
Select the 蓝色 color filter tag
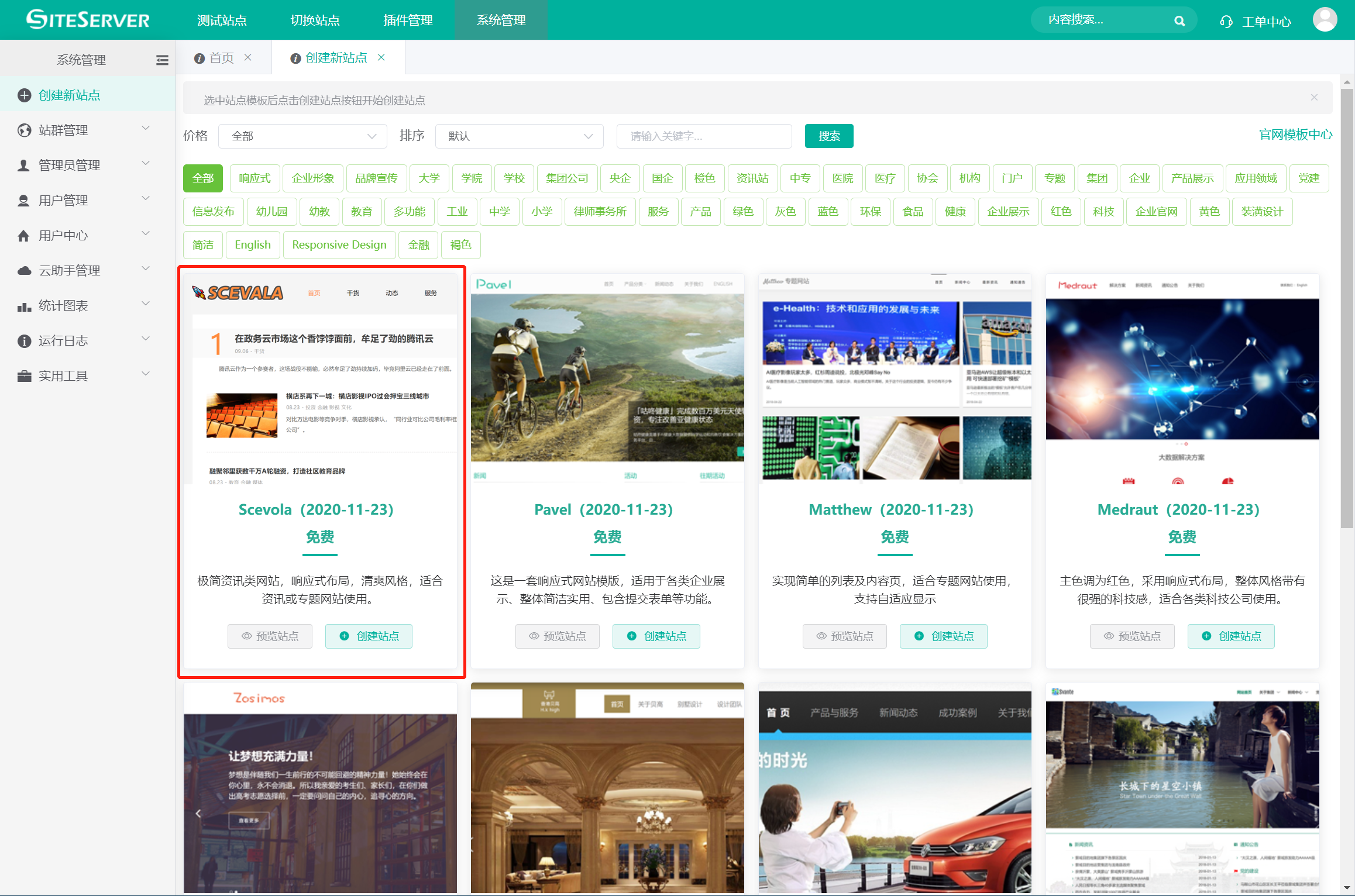coord(827,212)
